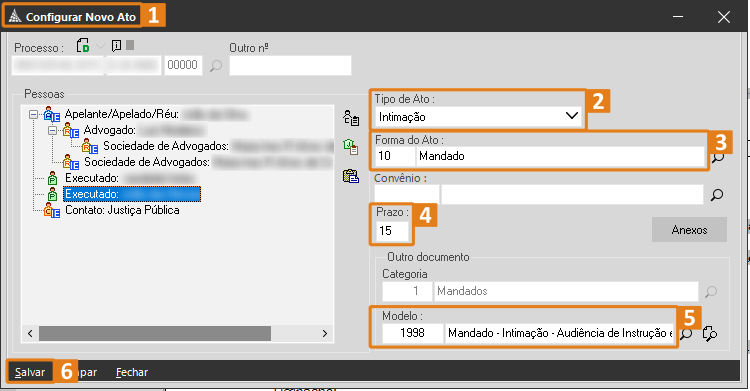Click the Convênio description field
750x391 pixels.
coord(572,195)
